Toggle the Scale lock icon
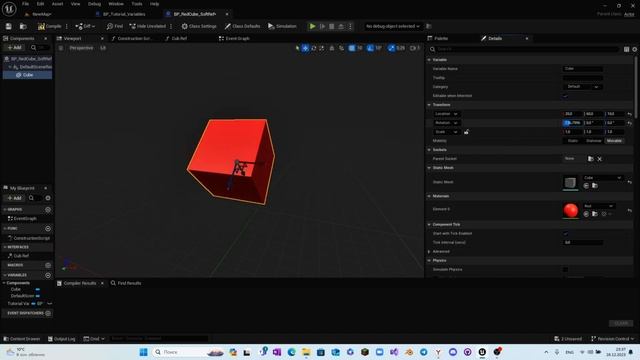640x360 pixels. click(x=466, y=132)
